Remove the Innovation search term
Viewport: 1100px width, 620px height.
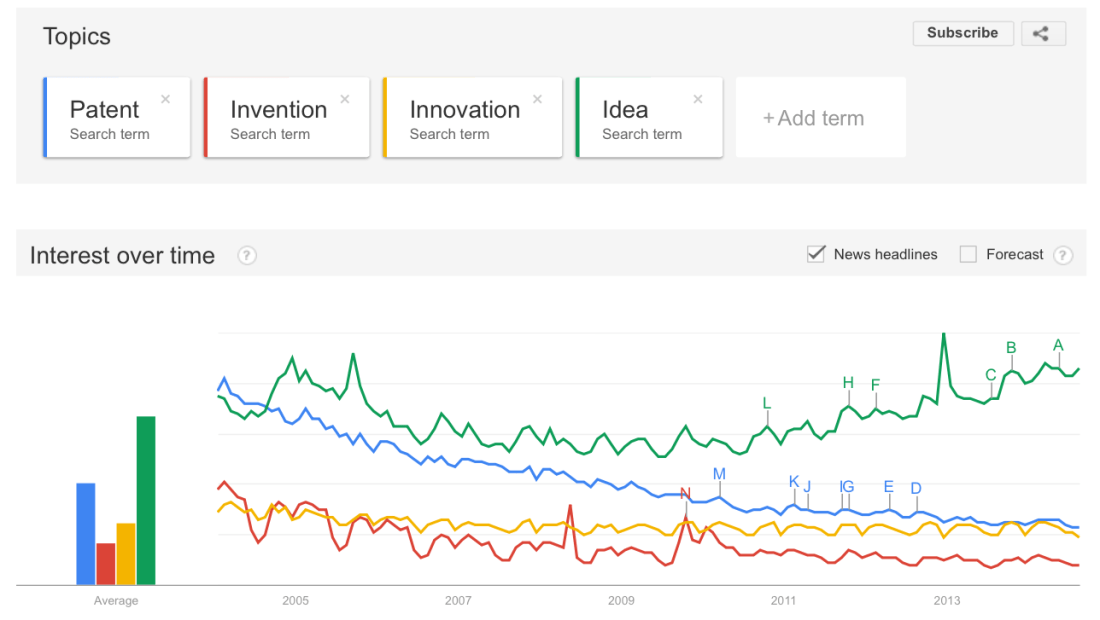(537, 99)
